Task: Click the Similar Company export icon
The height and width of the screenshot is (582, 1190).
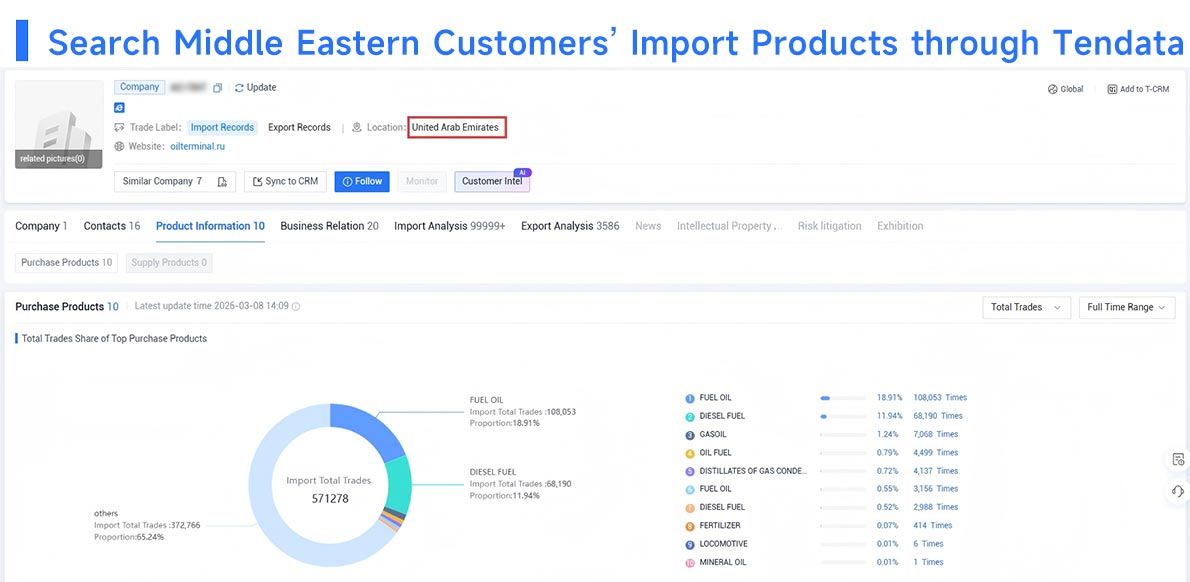Action: [x=222, y=182]
